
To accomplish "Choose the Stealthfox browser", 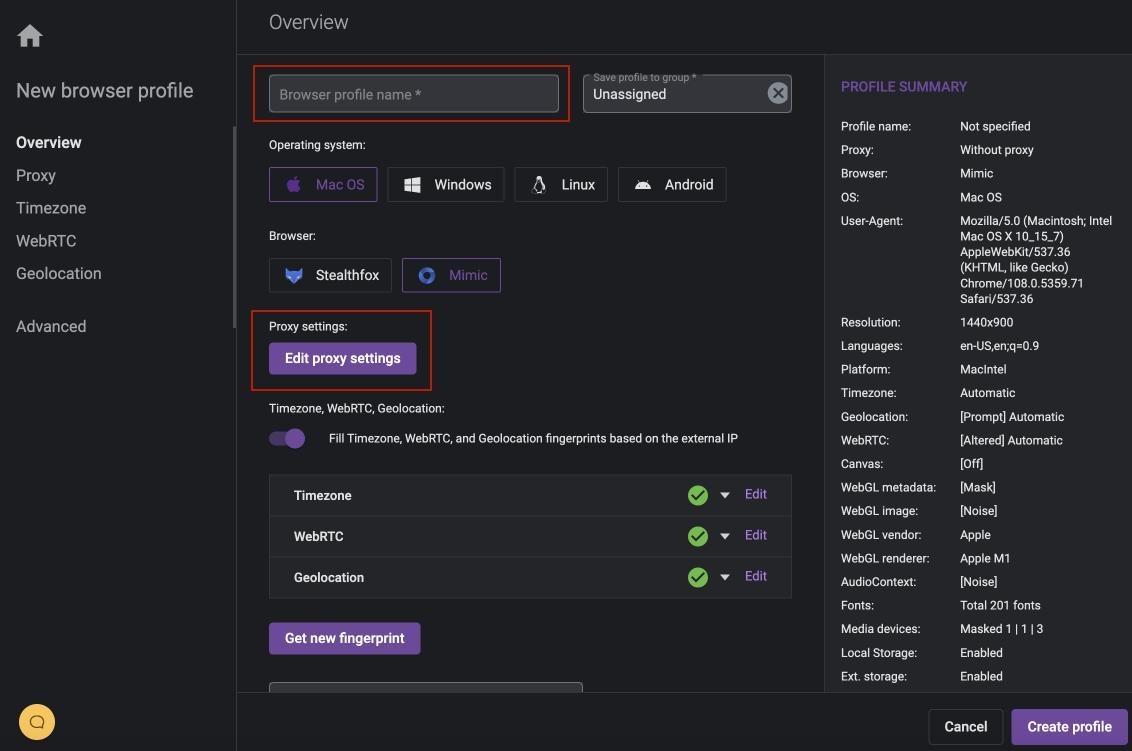I will (330, 275).
